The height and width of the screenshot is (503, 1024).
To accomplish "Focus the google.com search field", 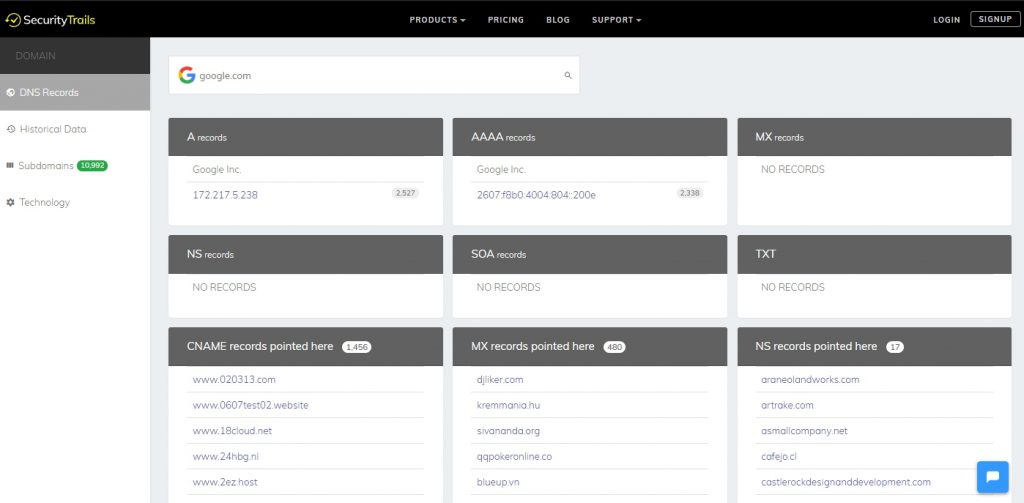I will coord(374,75).
